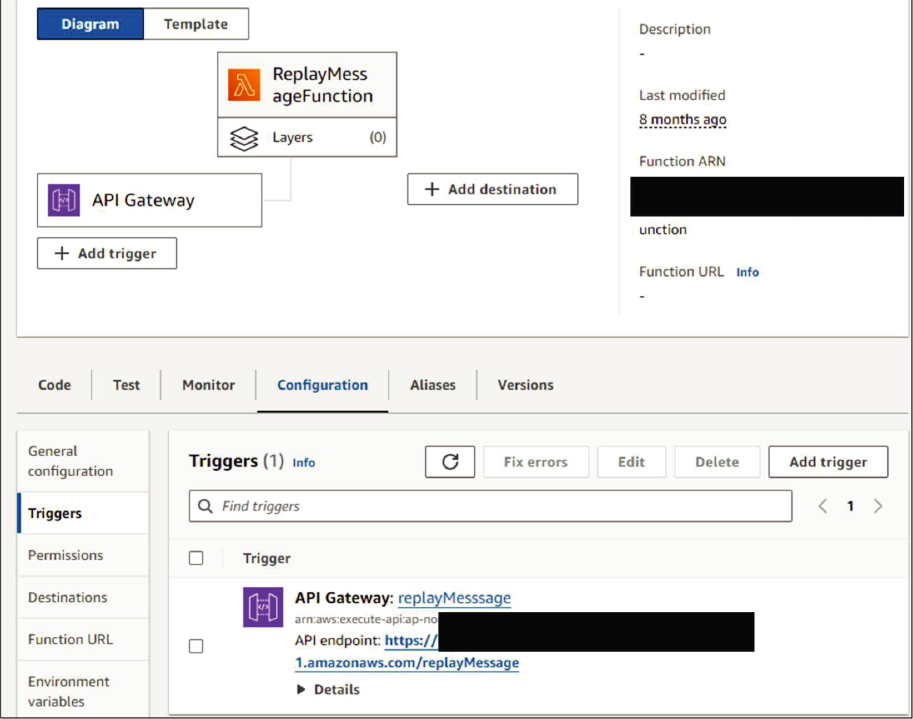
Task: Open the Monitor tab
Action: click(x=208, y=385)
